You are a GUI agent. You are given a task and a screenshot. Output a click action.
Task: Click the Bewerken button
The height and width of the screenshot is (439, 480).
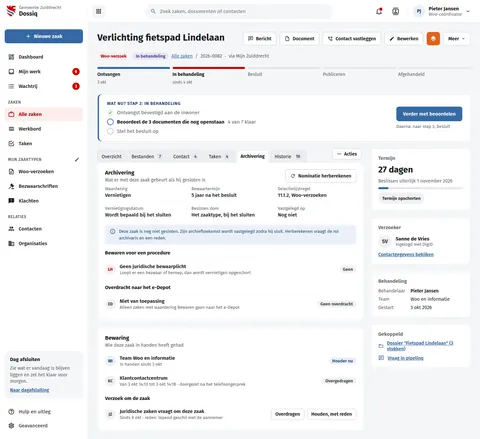click(404, 39)
